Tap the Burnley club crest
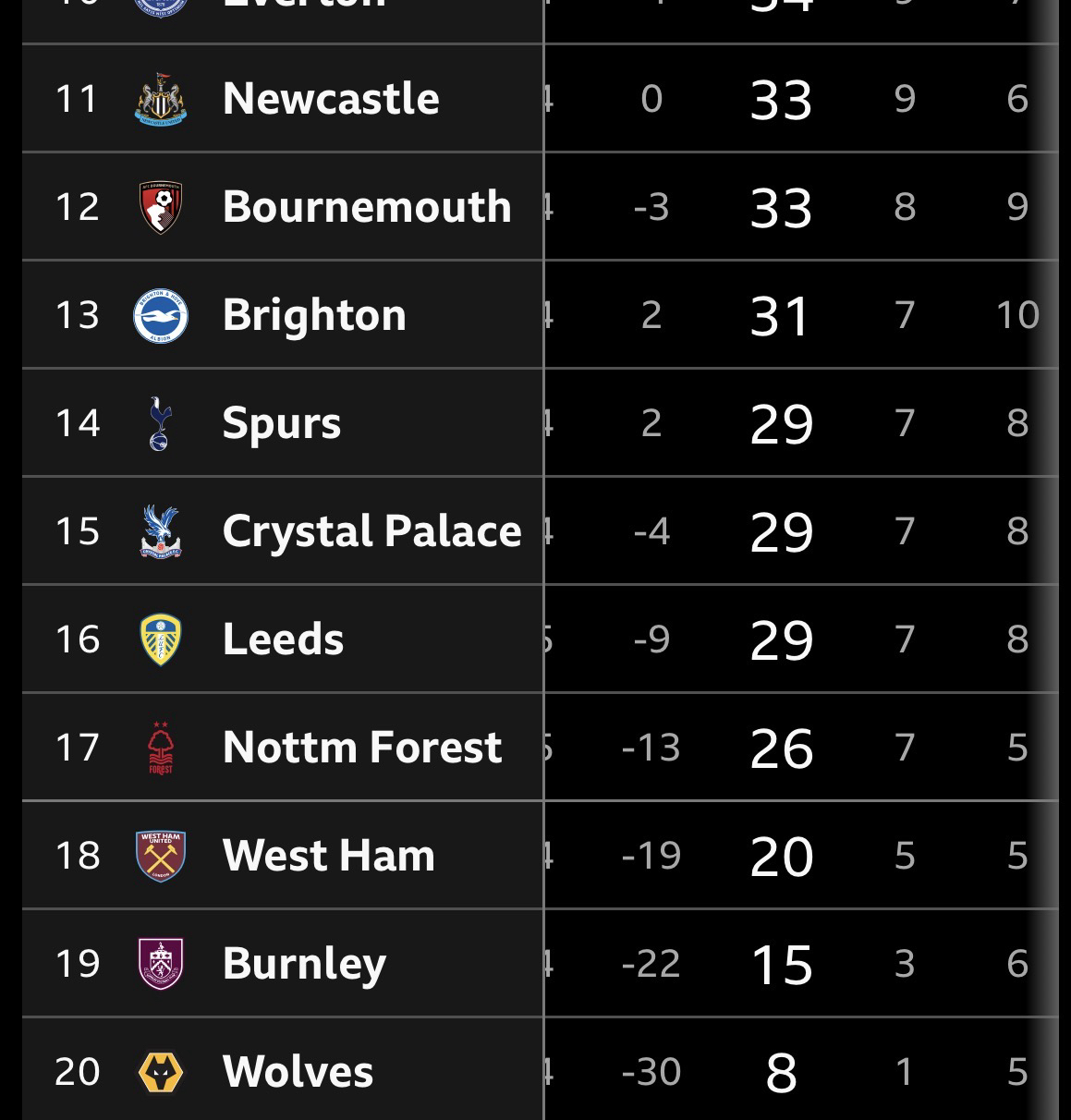 [161, 964]
